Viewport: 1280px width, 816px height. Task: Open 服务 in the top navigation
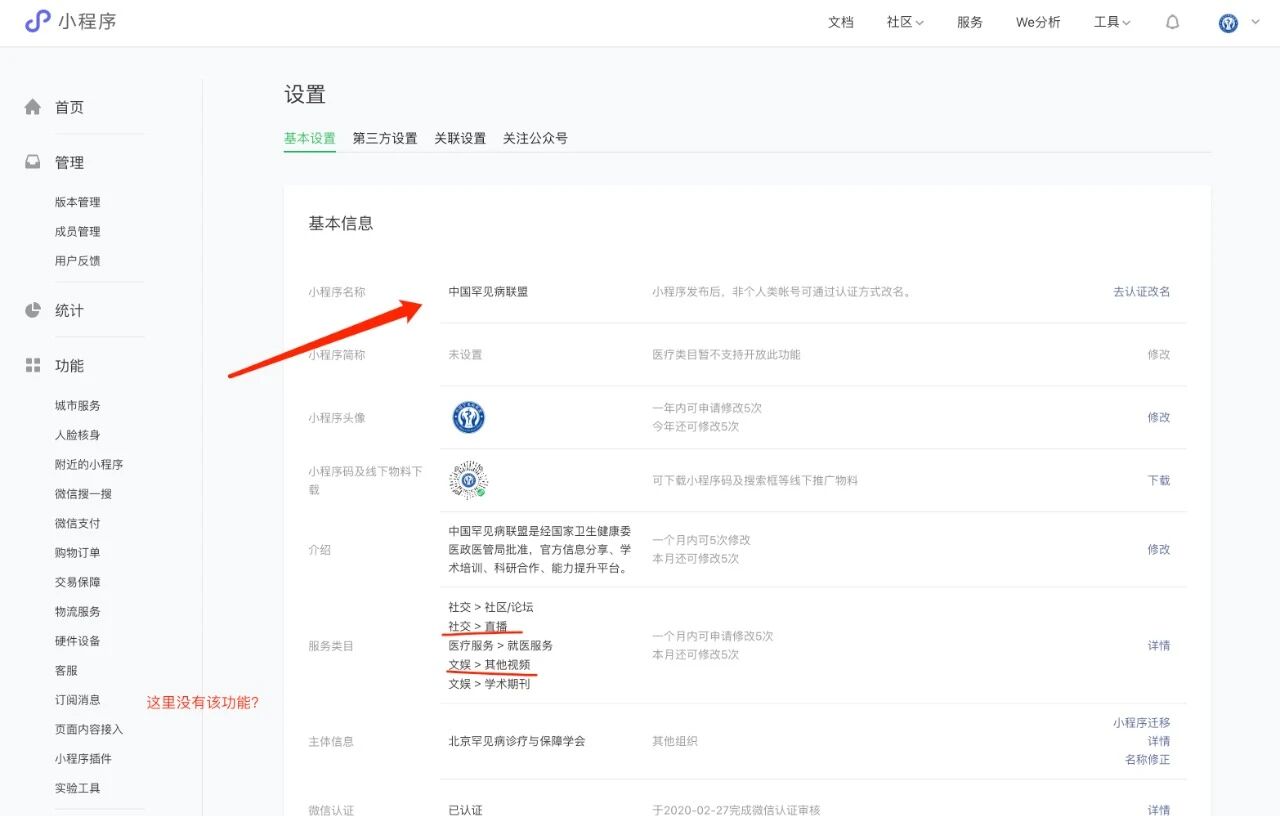pyautogui.click(x=970, y=22)
